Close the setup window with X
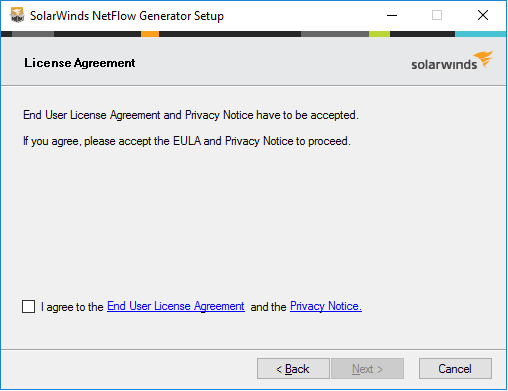508x391 pixels. [x=483, y=15]
